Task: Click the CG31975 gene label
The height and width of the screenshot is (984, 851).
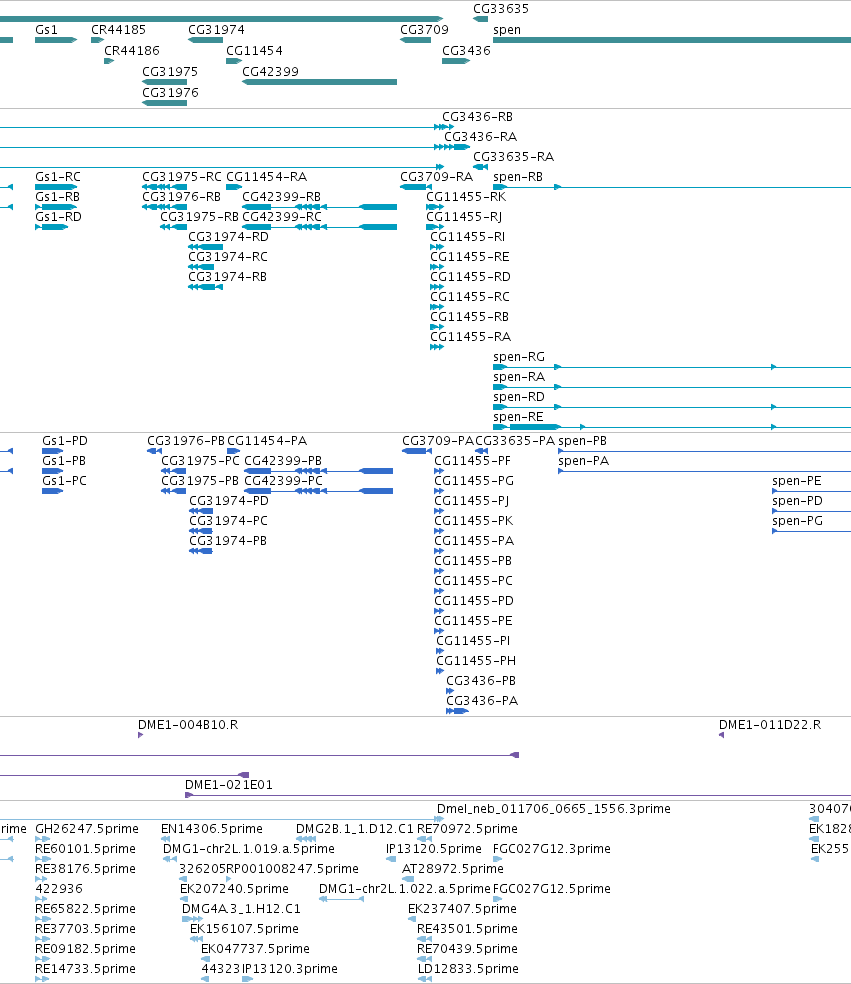Action: click(169, 72)
